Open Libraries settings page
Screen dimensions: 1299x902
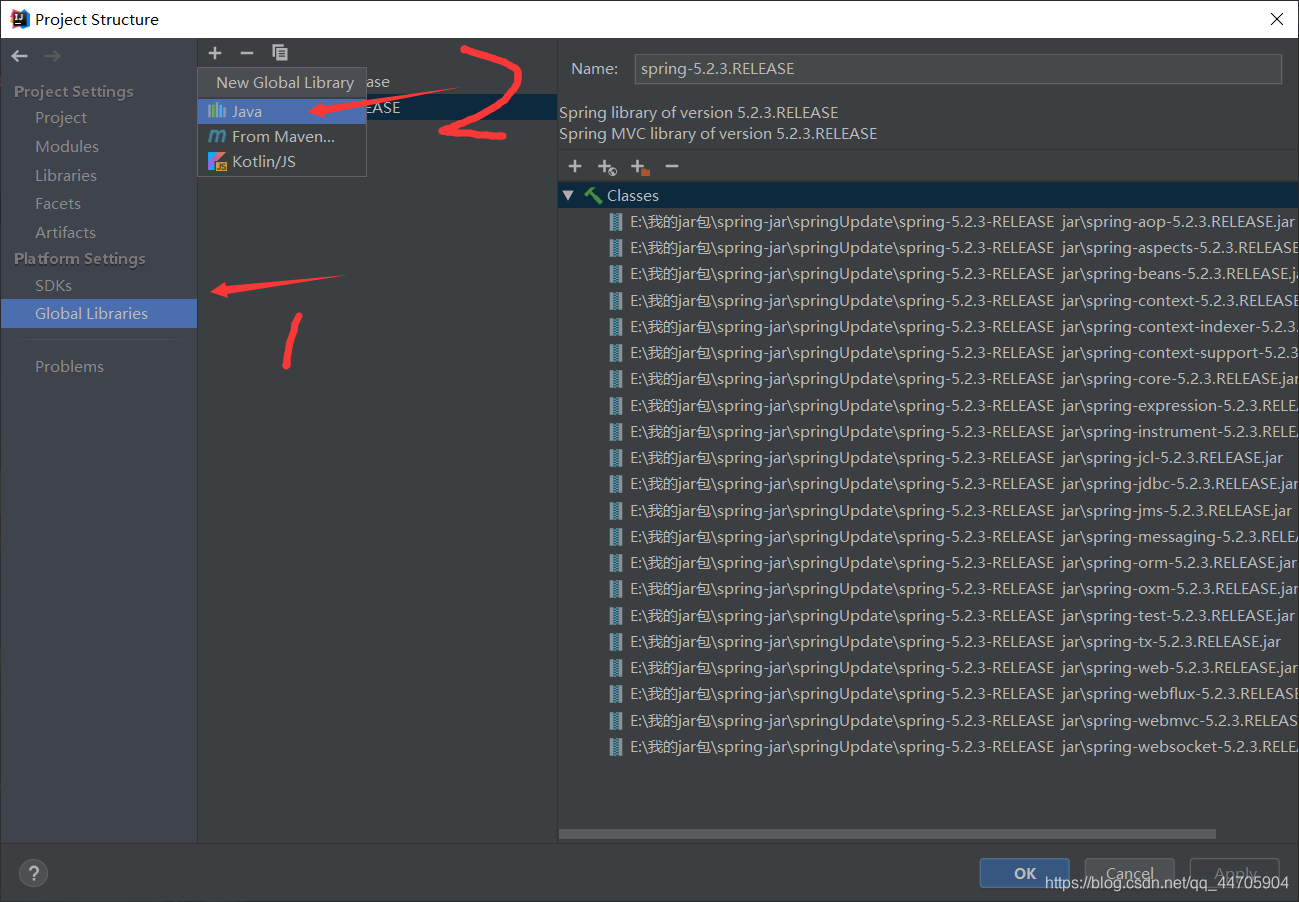(66, 175)
